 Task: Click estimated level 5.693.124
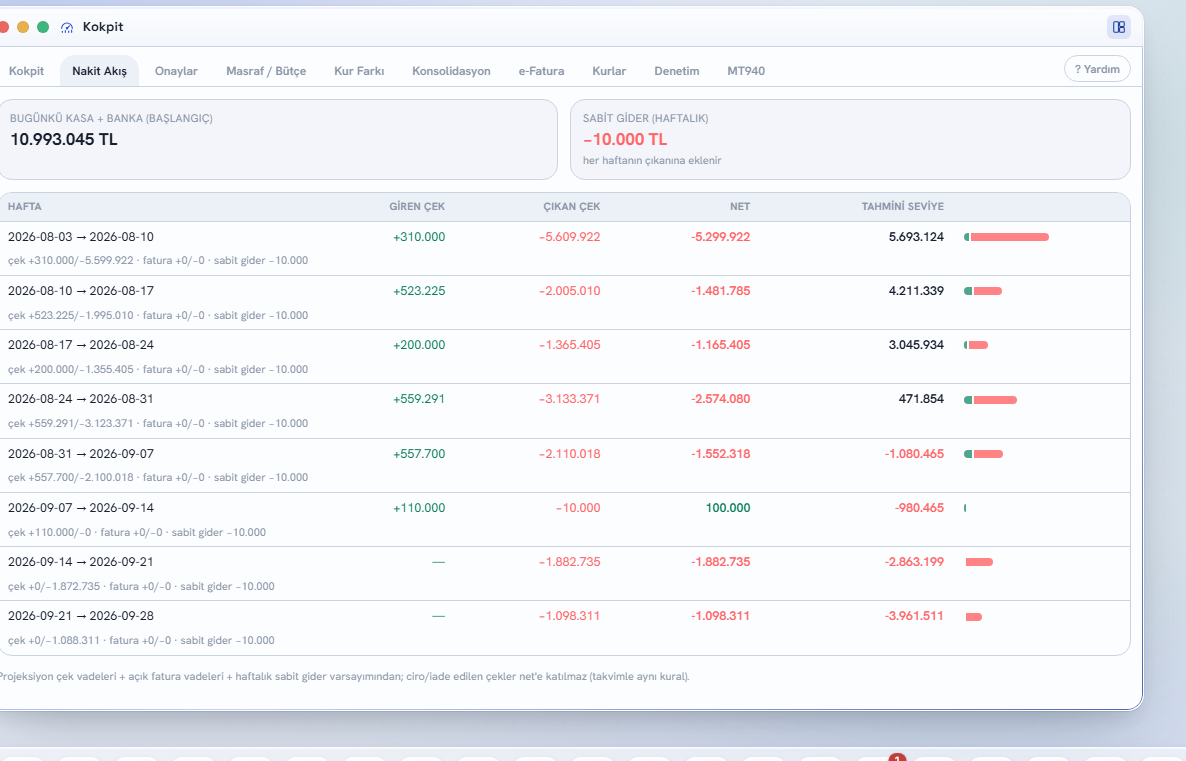(x=916, y=237)
